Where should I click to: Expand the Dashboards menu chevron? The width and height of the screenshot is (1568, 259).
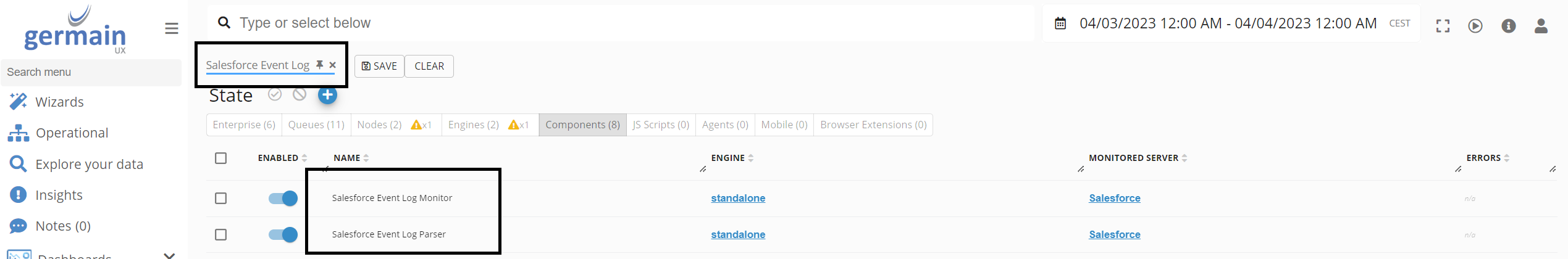pos(169,255)
